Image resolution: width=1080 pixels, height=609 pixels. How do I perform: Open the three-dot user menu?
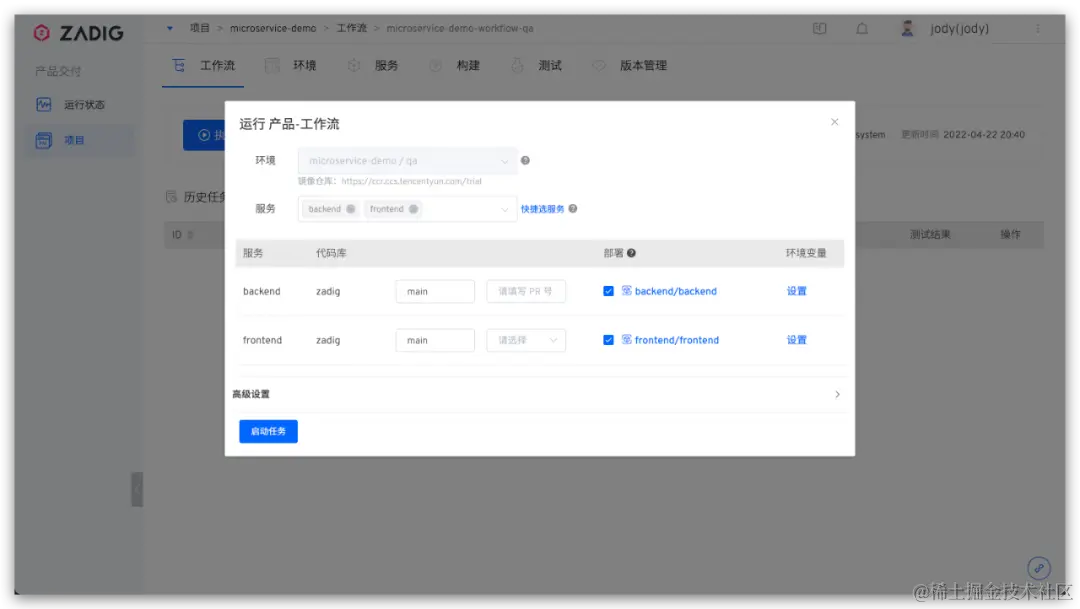point(1037,28)
